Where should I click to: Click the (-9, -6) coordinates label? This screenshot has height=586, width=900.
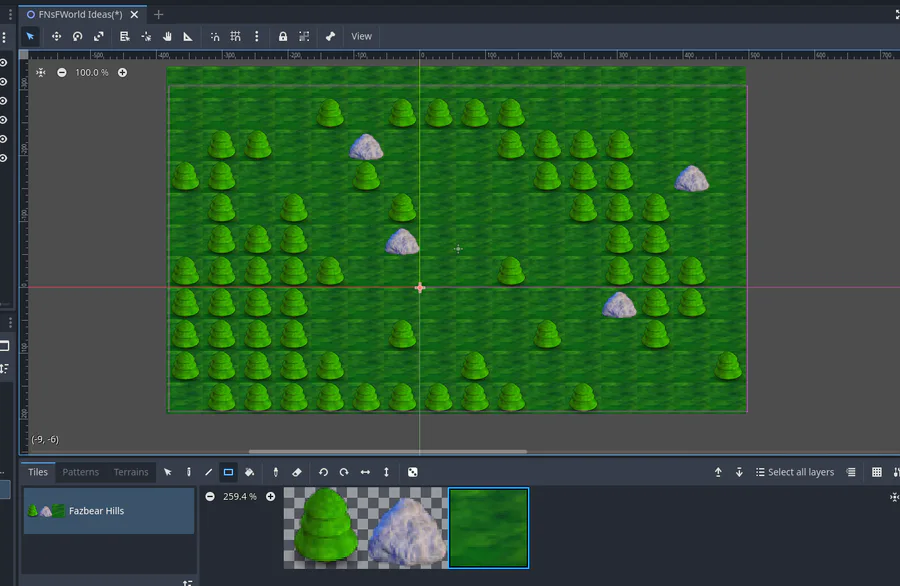coord(45,440)
